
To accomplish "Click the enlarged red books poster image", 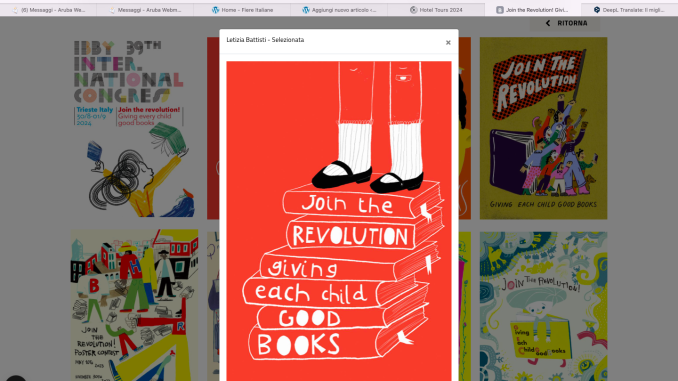I will click(x=339, y=221).
